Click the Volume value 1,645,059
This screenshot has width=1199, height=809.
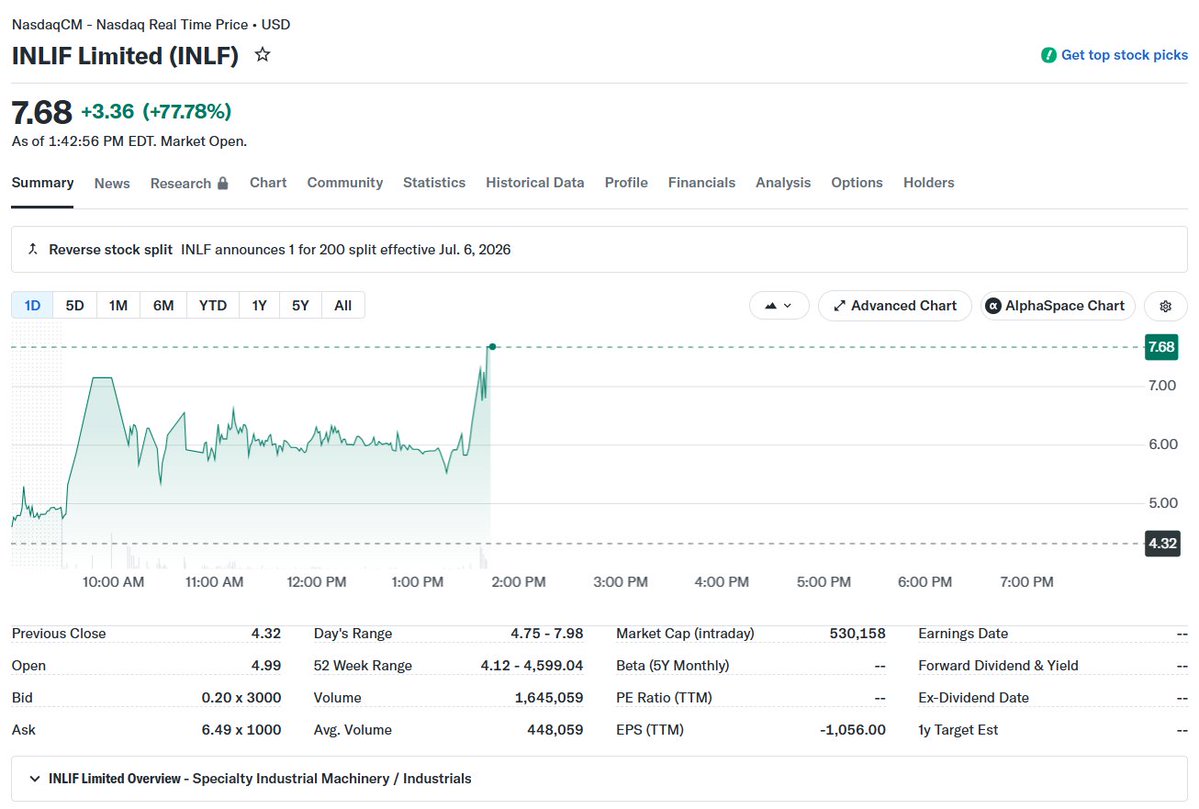click(x=549, y=697)
